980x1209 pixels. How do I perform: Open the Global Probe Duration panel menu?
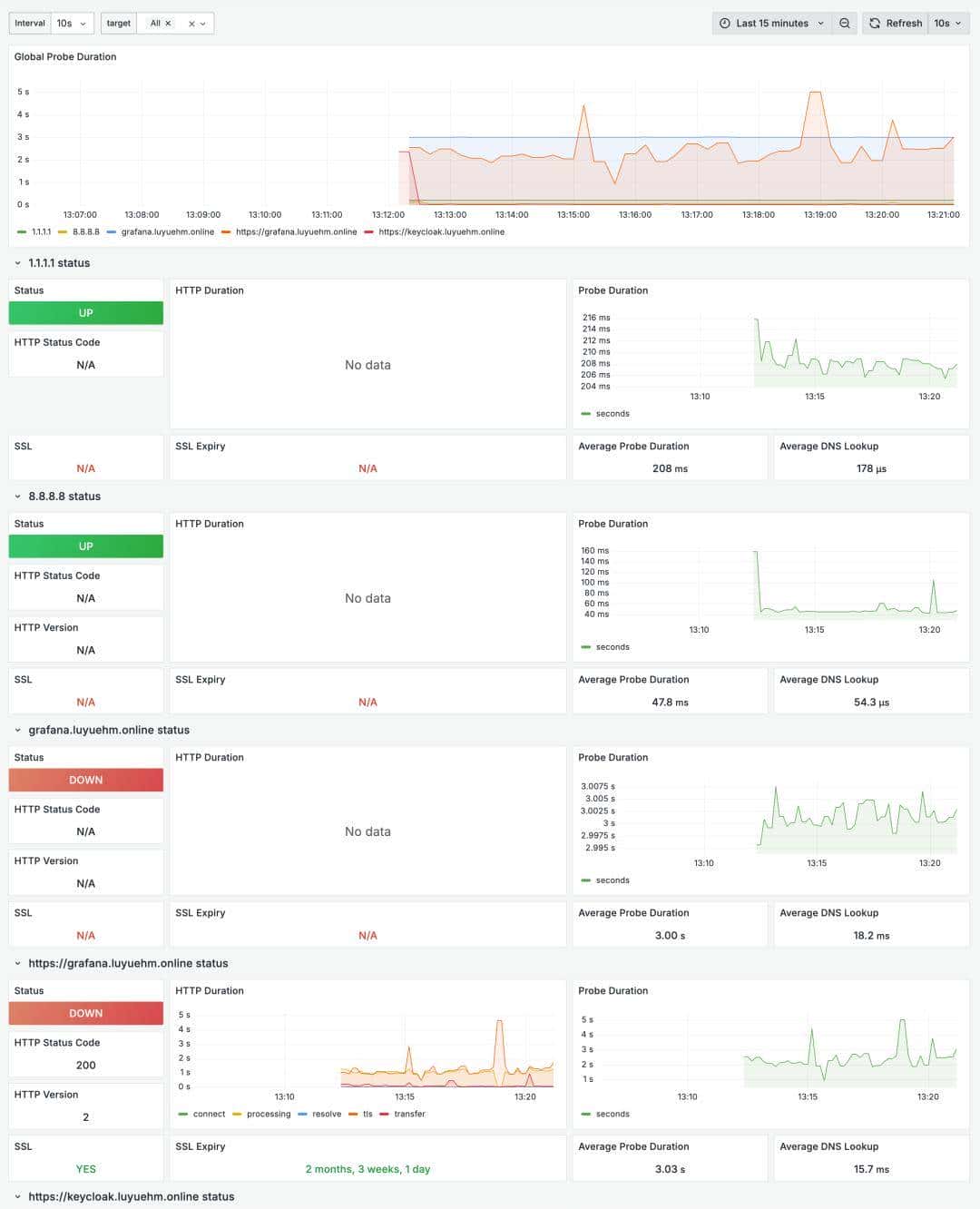pos(64,56)
